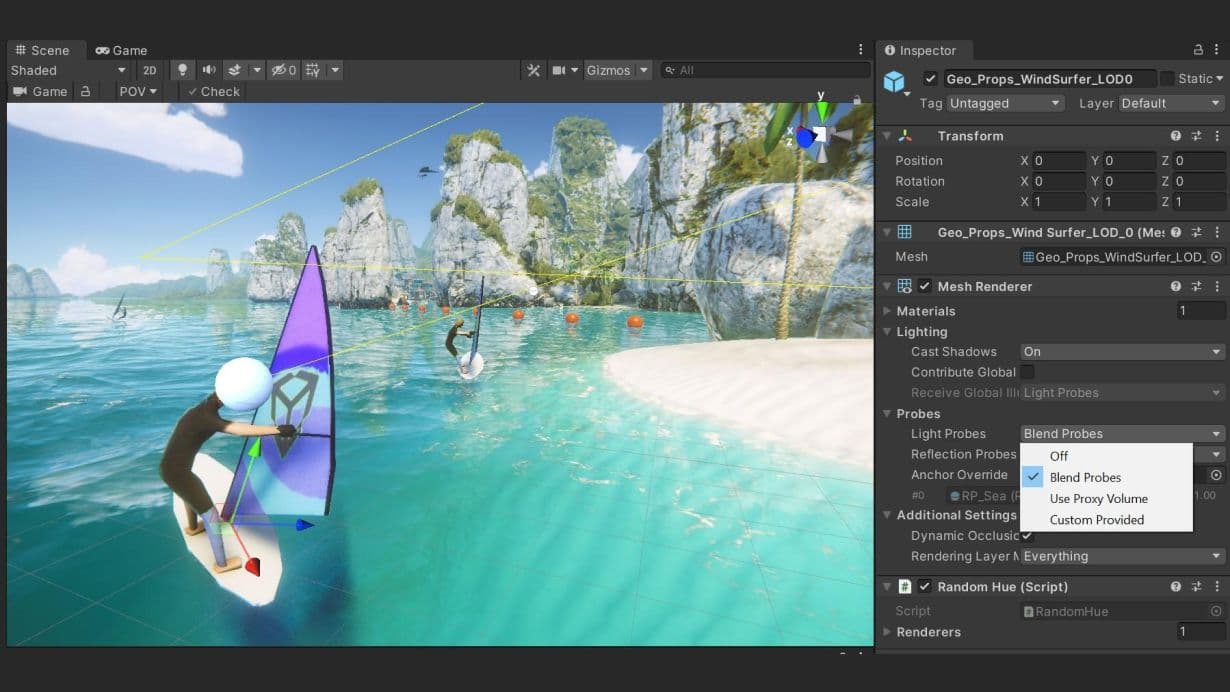Image resolution: width=1230 pixels, height=692 pixels.
Task: Expand the Materials section in Mesh Renderer
Action: [x=885, y=310]
